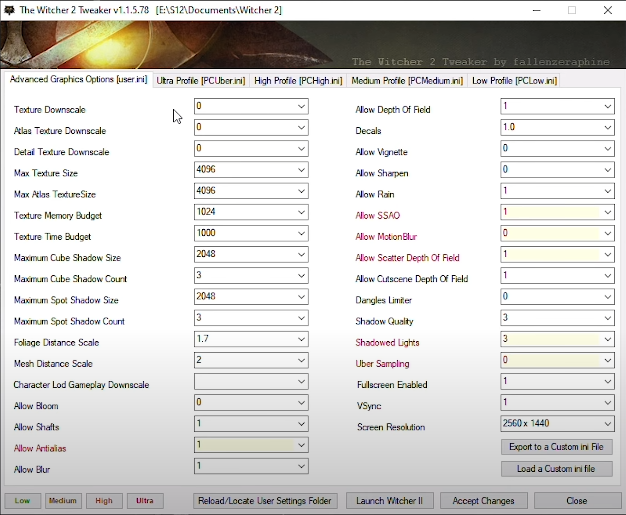626x515 pixels.
Task: Click Export to a Custom ini File
Action: click(557, 447)
